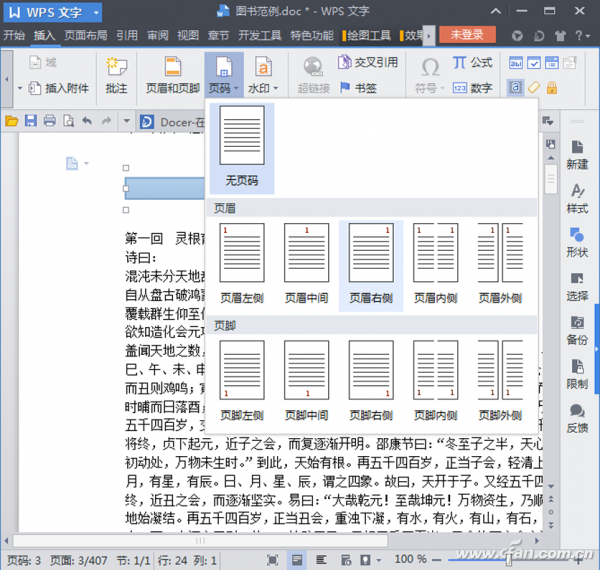Open the 选择 selection sidebar panel

577,287
